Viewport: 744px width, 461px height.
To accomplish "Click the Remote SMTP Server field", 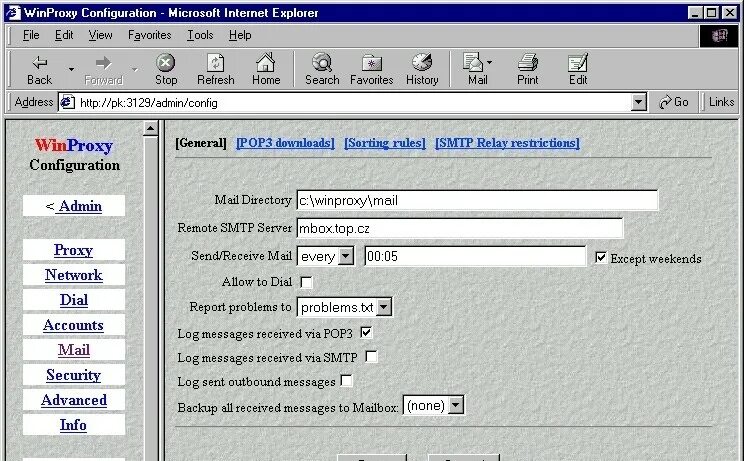I will pyautogui.click(x=460, y=228).
